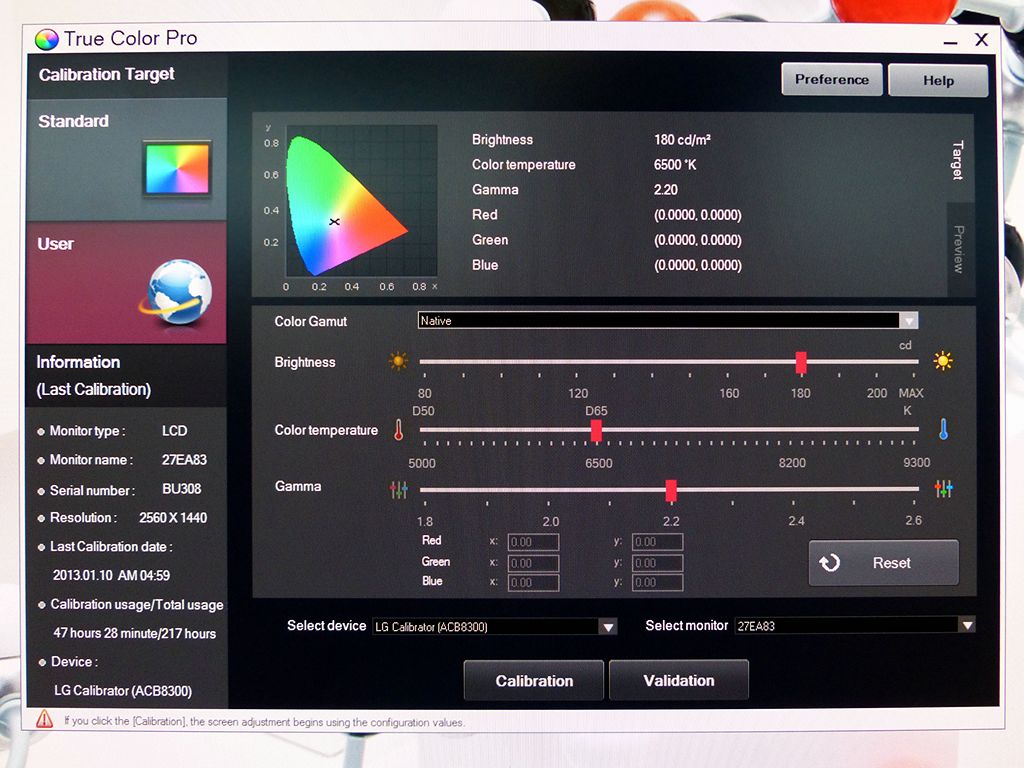Click the right gamma equalizer icon

pyautogui.click(x=943, y=488)
